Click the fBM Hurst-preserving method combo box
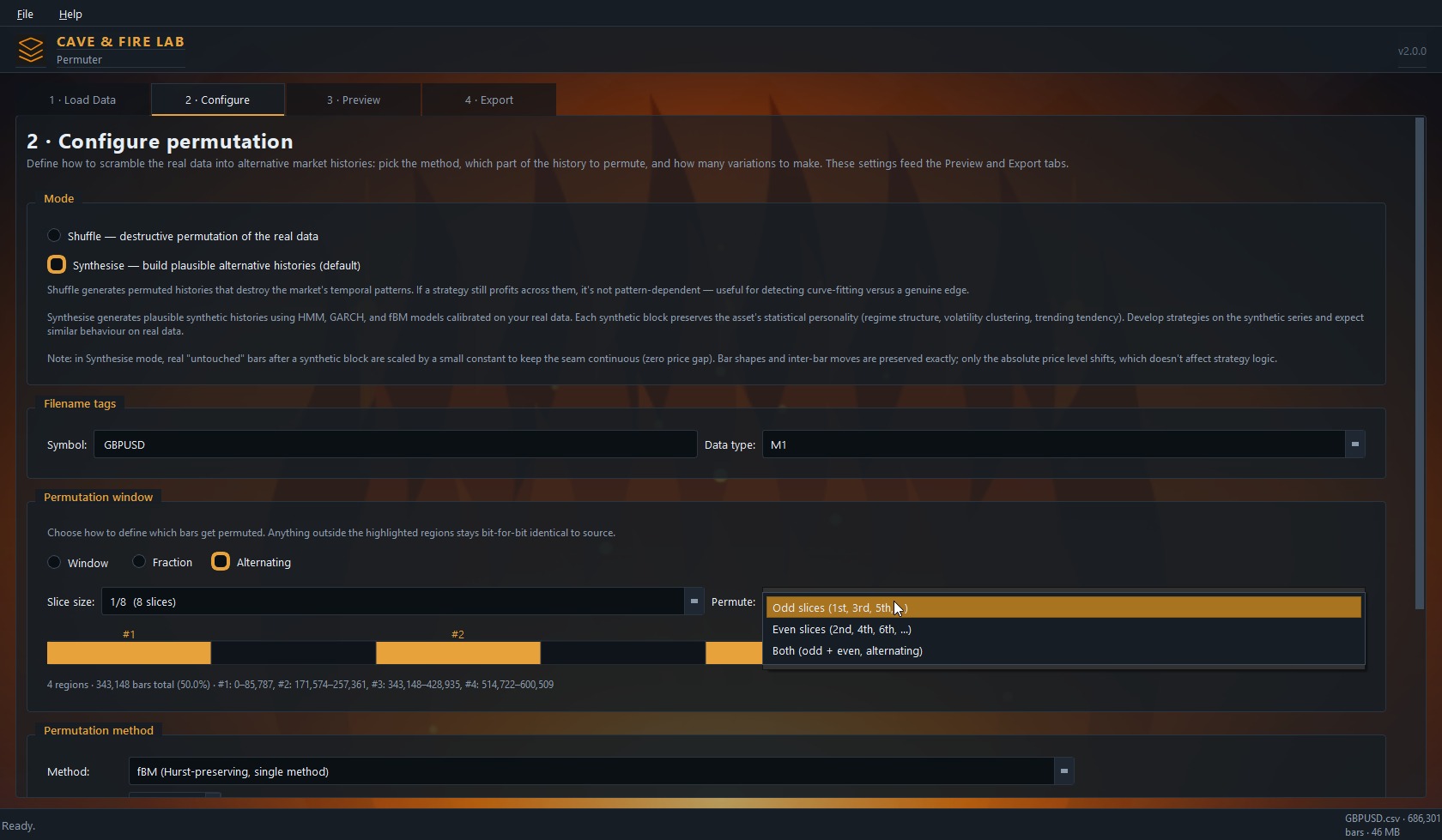The height and width of the screenshot is (840, 1442). click(601, 771)
